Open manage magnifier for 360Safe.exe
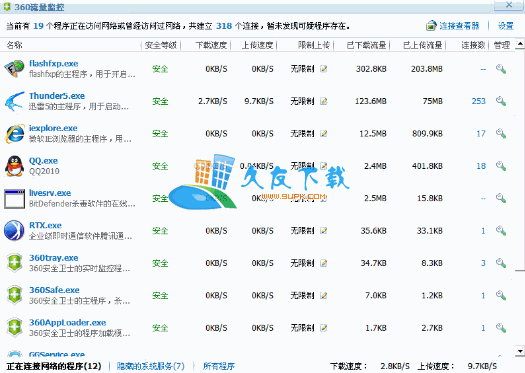 pos(501,295)
